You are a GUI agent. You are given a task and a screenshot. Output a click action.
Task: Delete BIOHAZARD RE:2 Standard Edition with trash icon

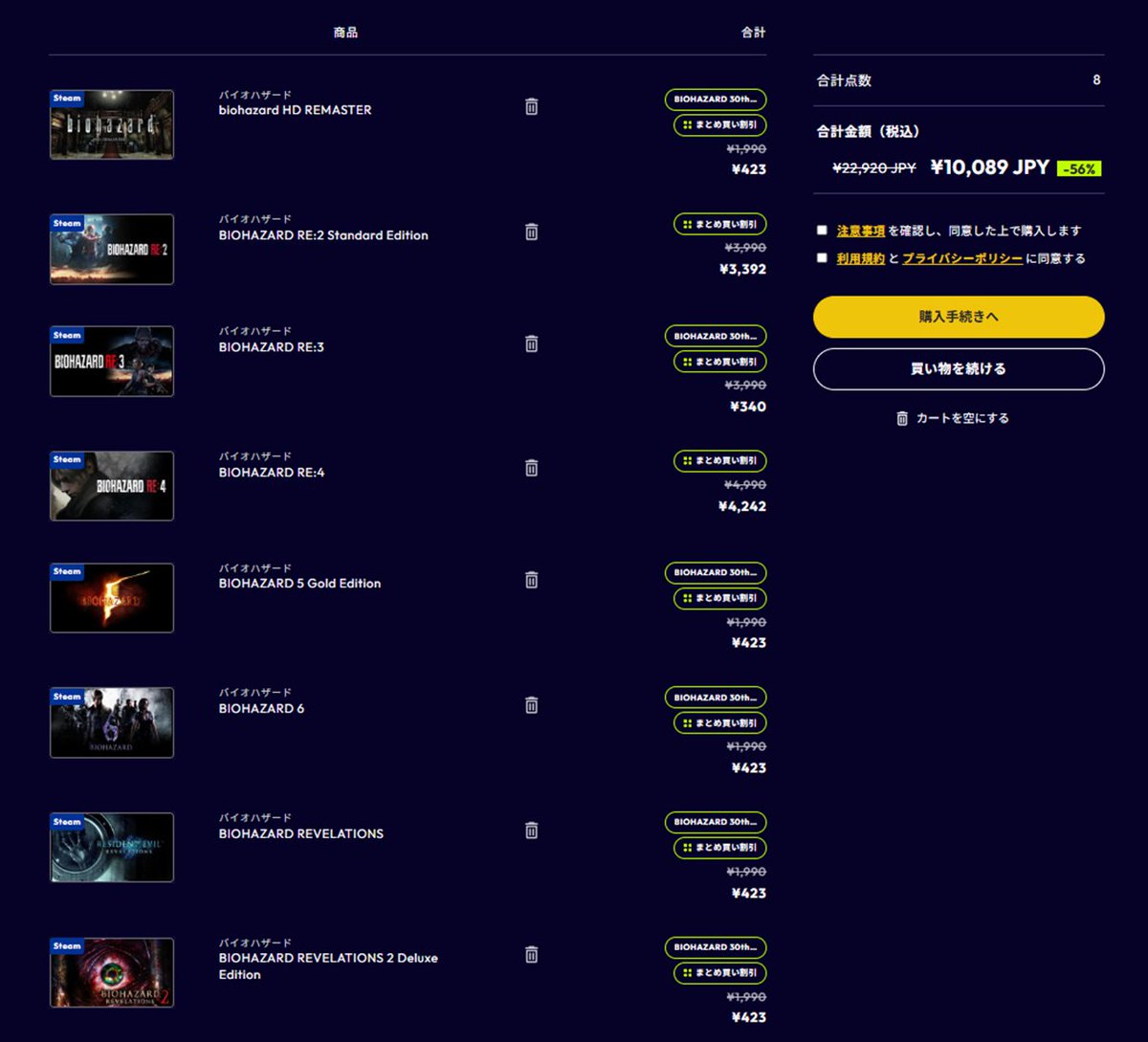click(x=532, y=232)
